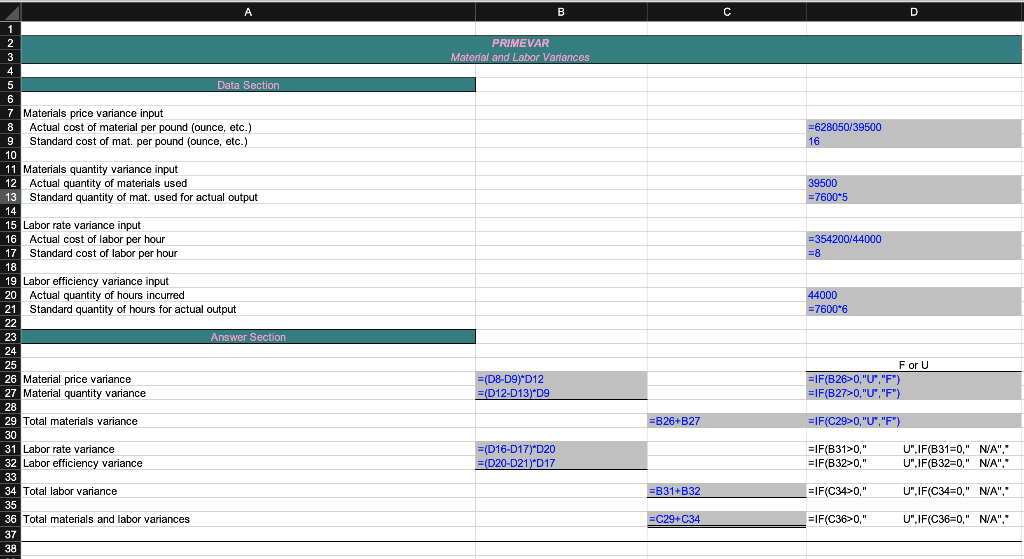The width and height of the screenshot is (1024, 559).
Task: Select column C header
Action: tap(727, 12)
